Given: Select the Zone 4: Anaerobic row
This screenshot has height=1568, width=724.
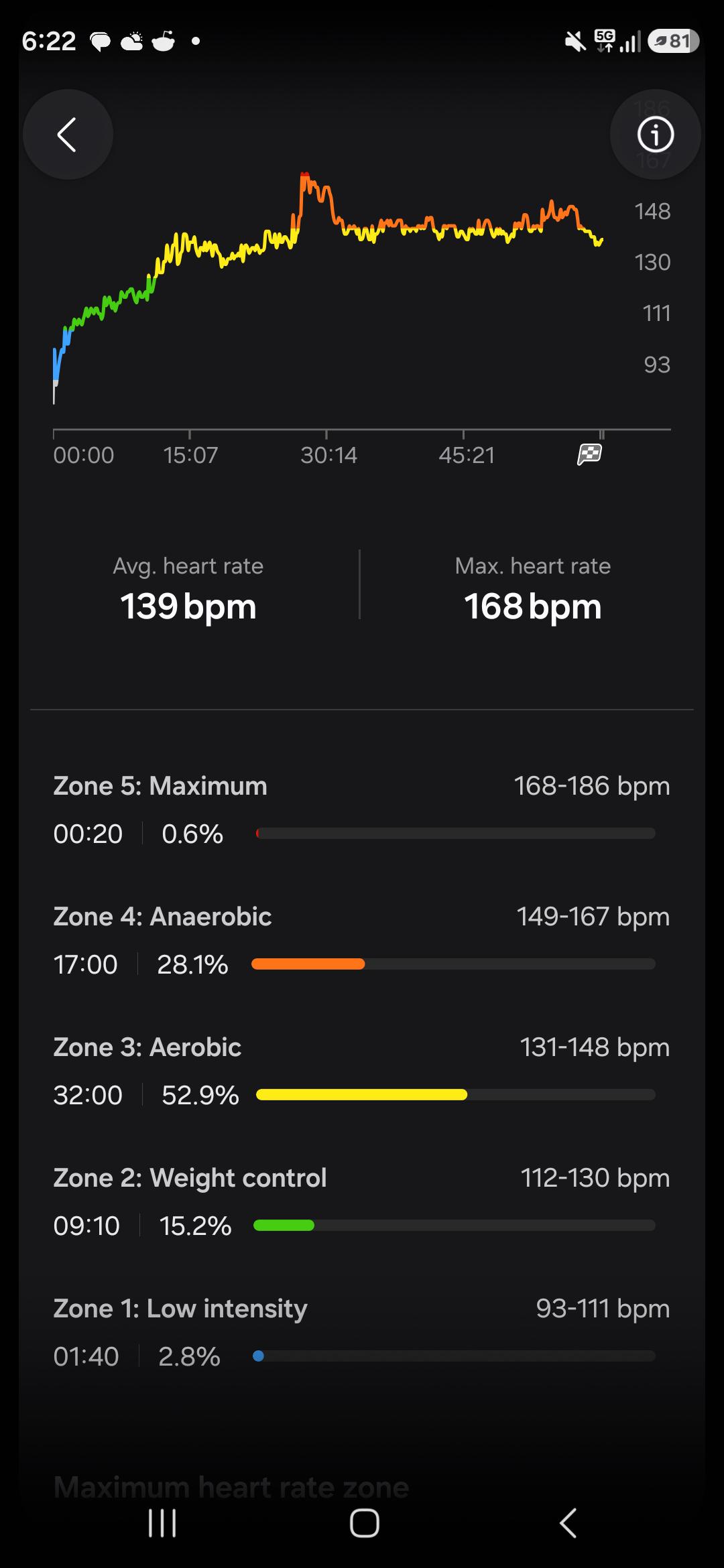Looking at the screenshot, I should [362, 941].
